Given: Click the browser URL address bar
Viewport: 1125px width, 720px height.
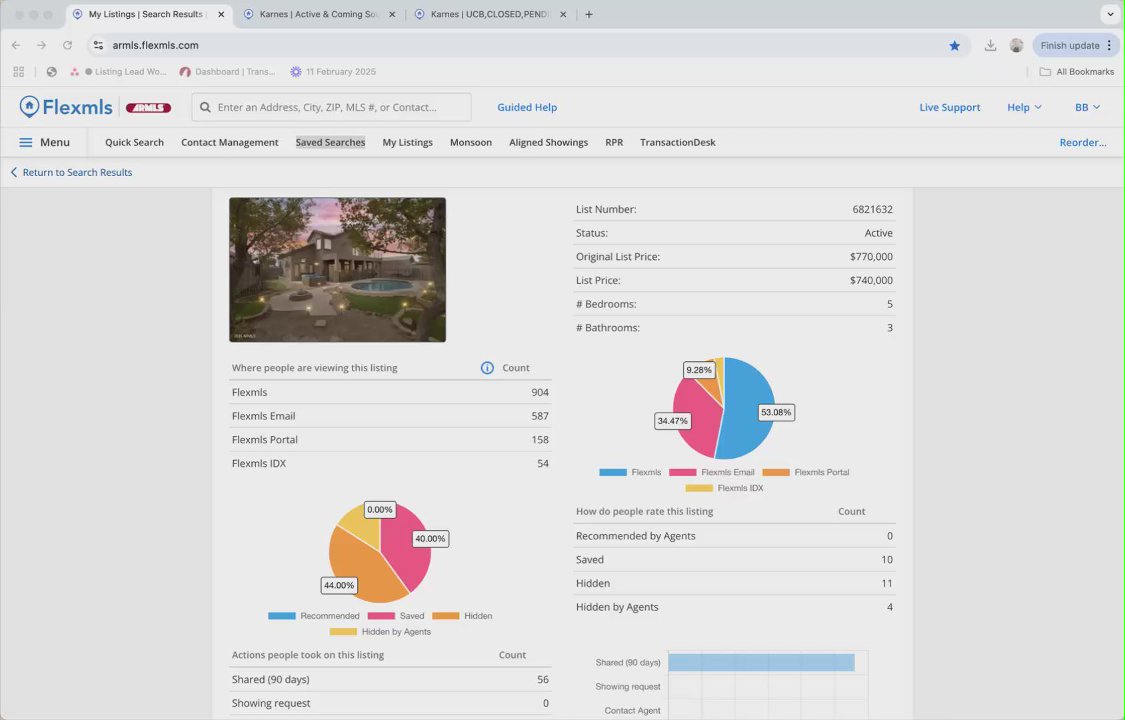Looking at the screenshot, I should (x=527, y=45).
